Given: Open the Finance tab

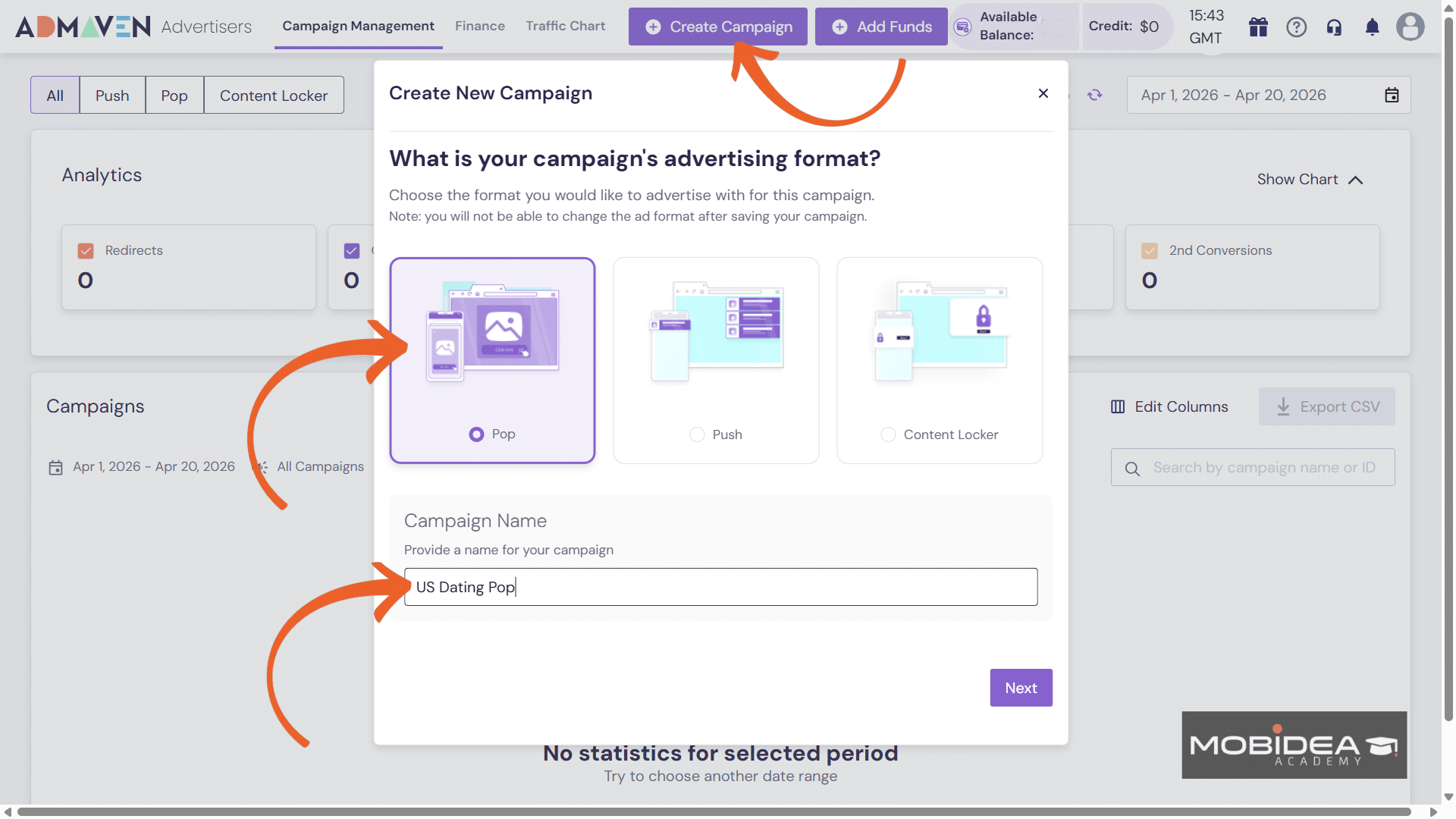Looking at the screenshot, I should pos(480,26).
